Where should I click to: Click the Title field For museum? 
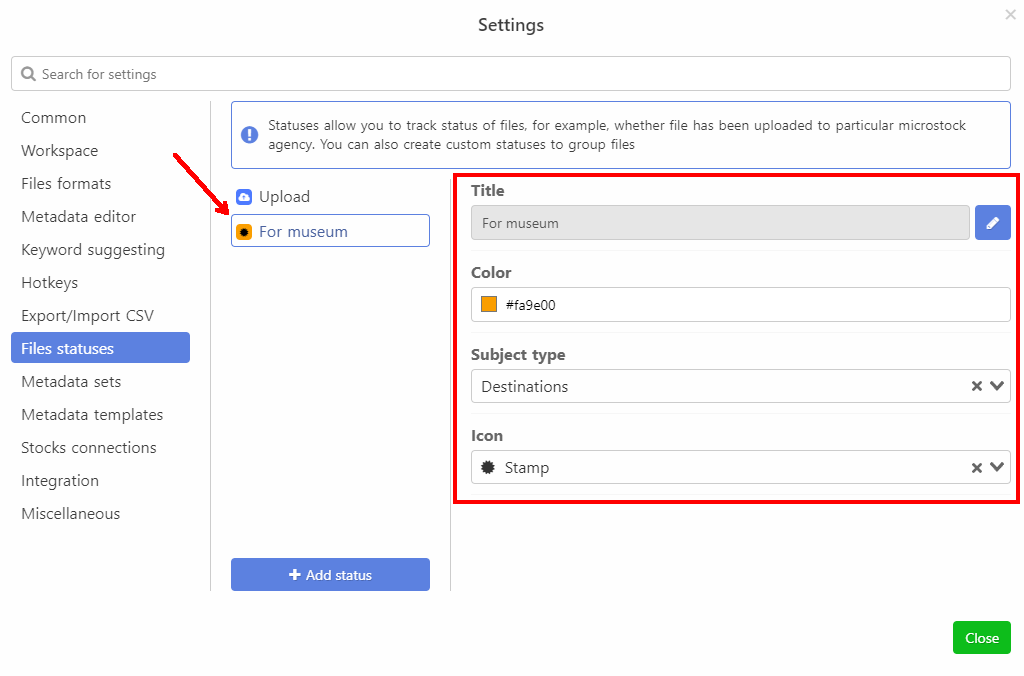tap(720, 223)
